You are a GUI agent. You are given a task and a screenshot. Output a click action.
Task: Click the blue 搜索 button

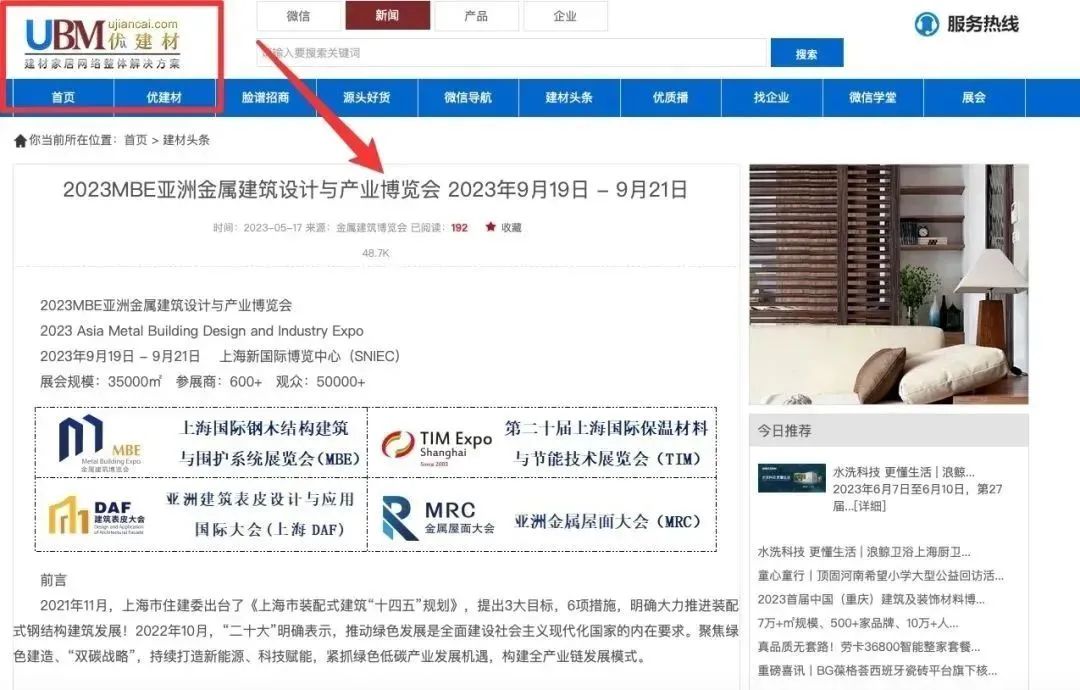807,53
